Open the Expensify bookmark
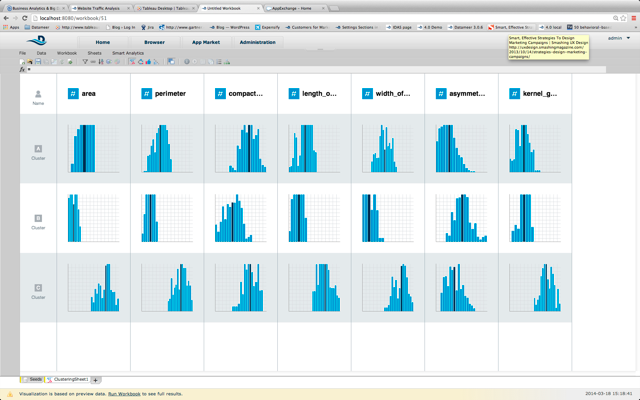Viewport: 640px width, 400px height. coord(267,27)
